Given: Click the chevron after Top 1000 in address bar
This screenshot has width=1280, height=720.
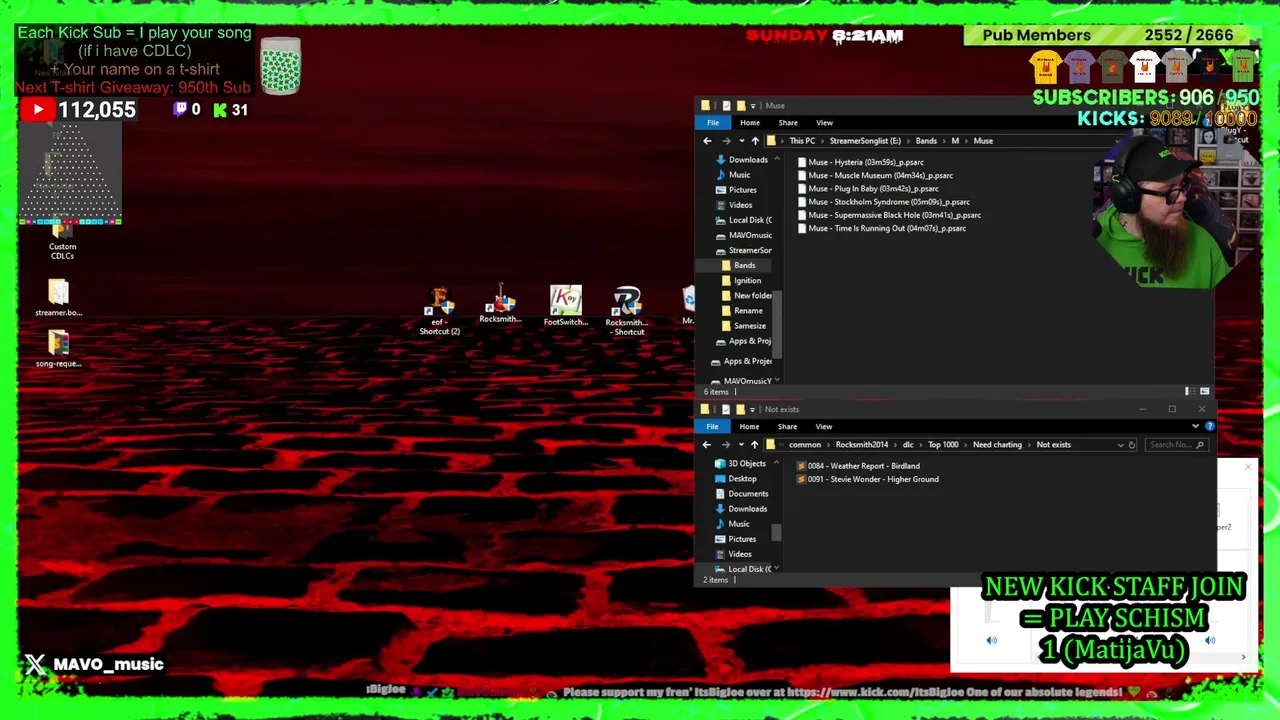Looking at the screenshot, I should point(965,445).
